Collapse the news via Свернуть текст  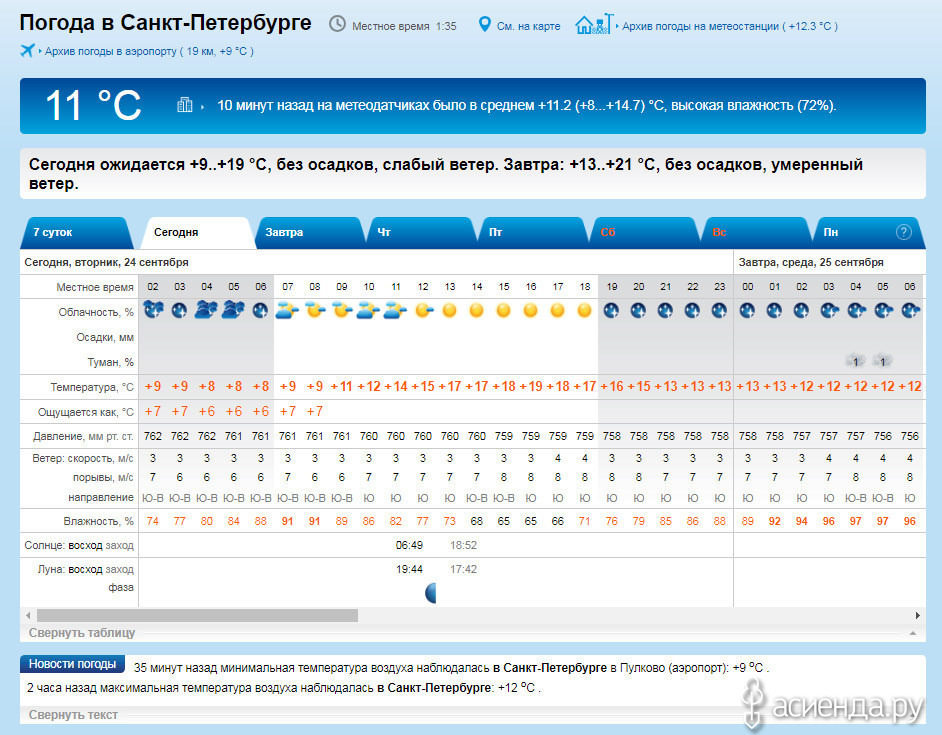coord(73,715)
